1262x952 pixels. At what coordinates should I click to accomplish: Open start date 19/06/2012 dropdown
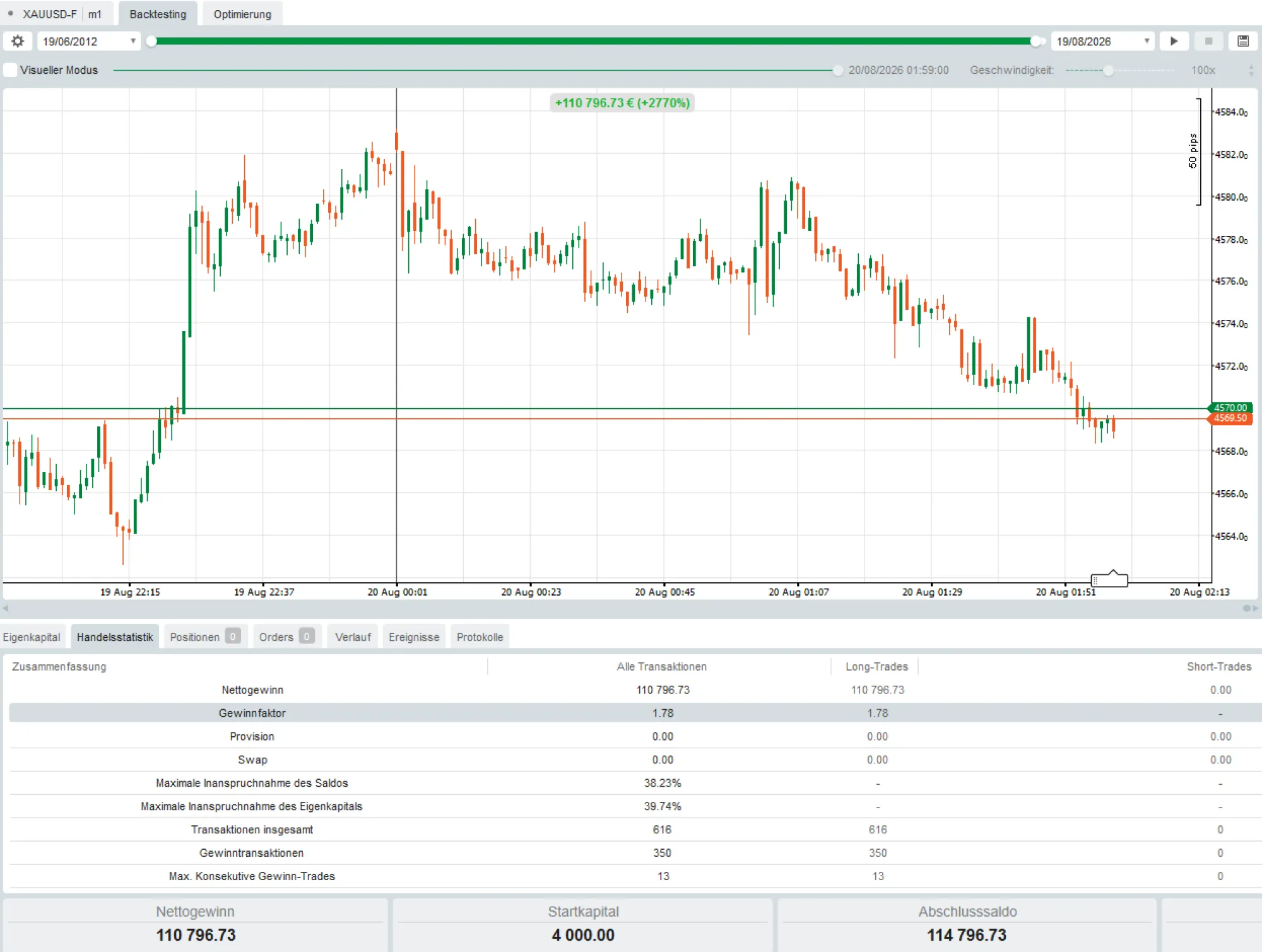[x=88, y=41]
